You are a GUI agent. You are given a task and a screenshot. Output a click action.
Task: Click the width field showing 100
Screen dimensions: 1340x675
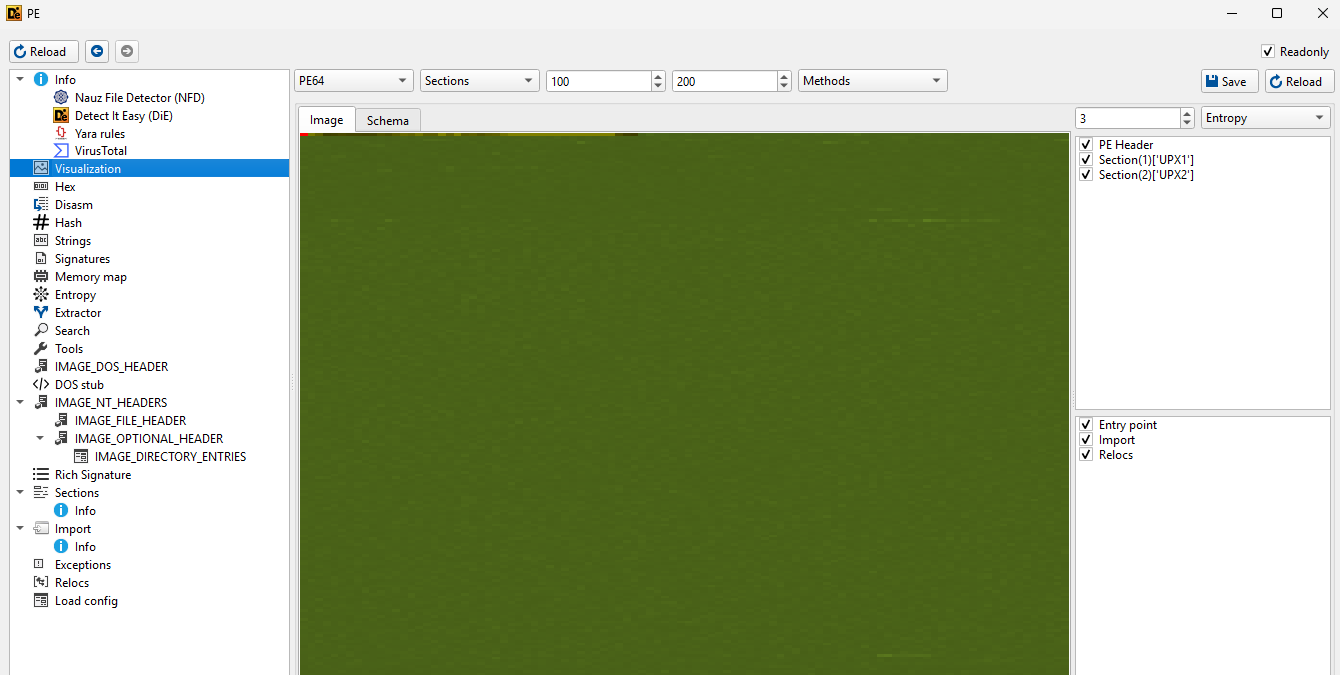coord(597,82)
